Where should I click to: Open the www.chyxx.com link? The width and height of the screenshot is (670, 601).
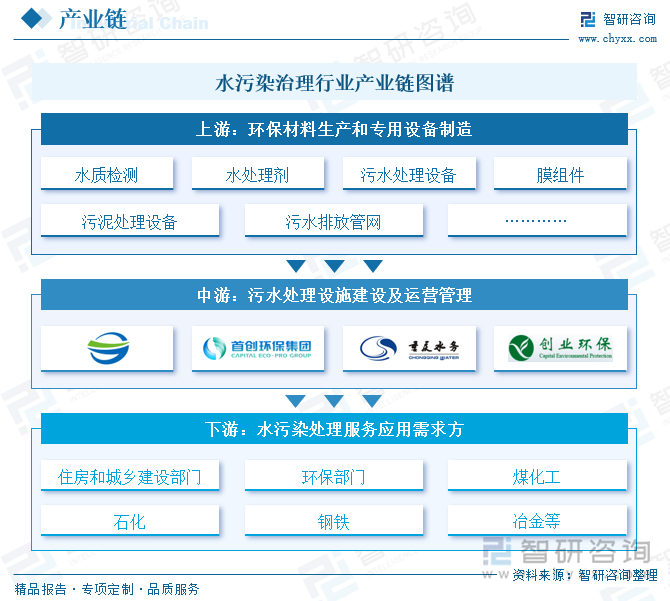[617, 39]
